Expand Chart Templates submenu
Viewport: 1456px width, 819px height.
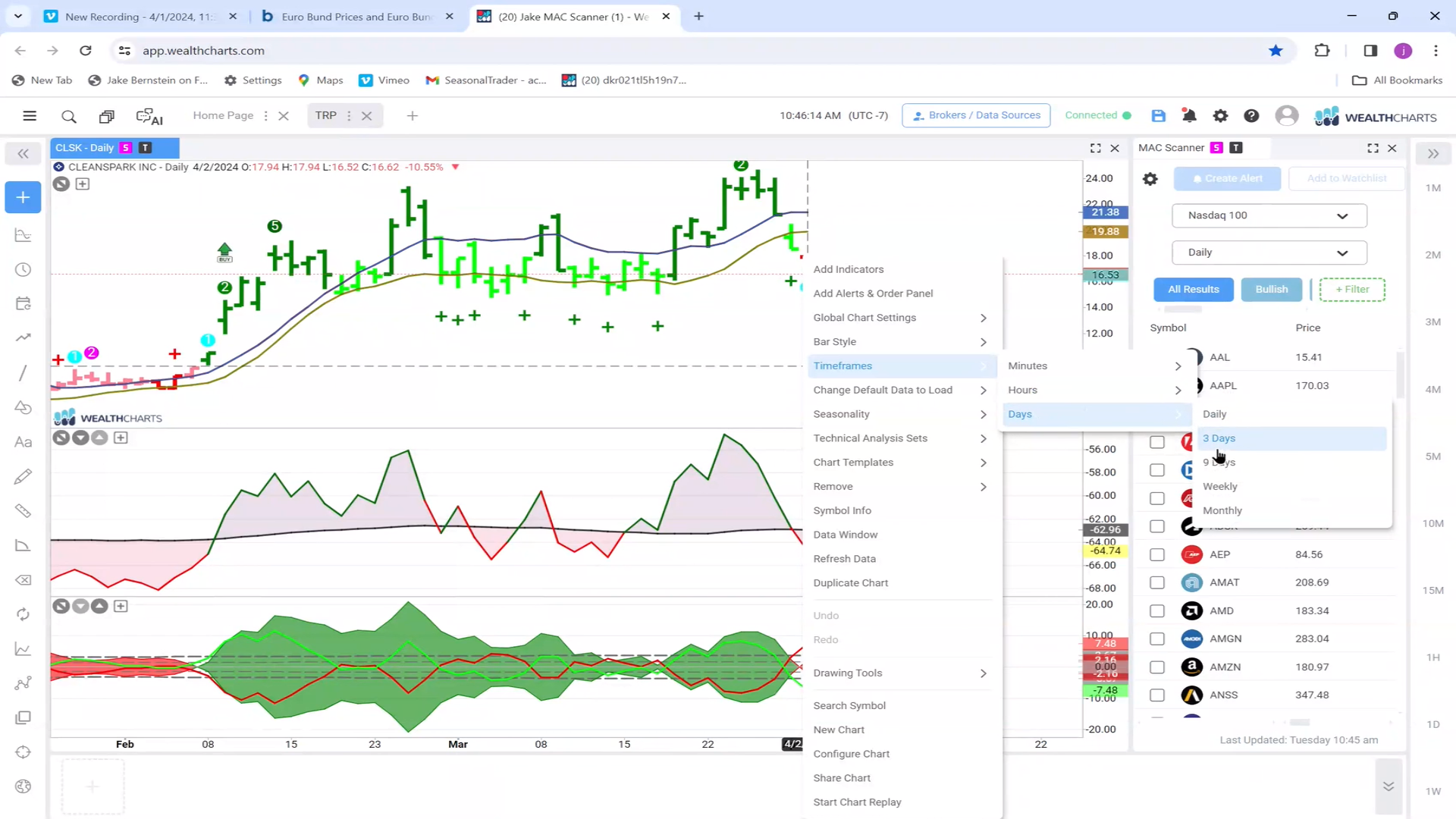point(900,463)
